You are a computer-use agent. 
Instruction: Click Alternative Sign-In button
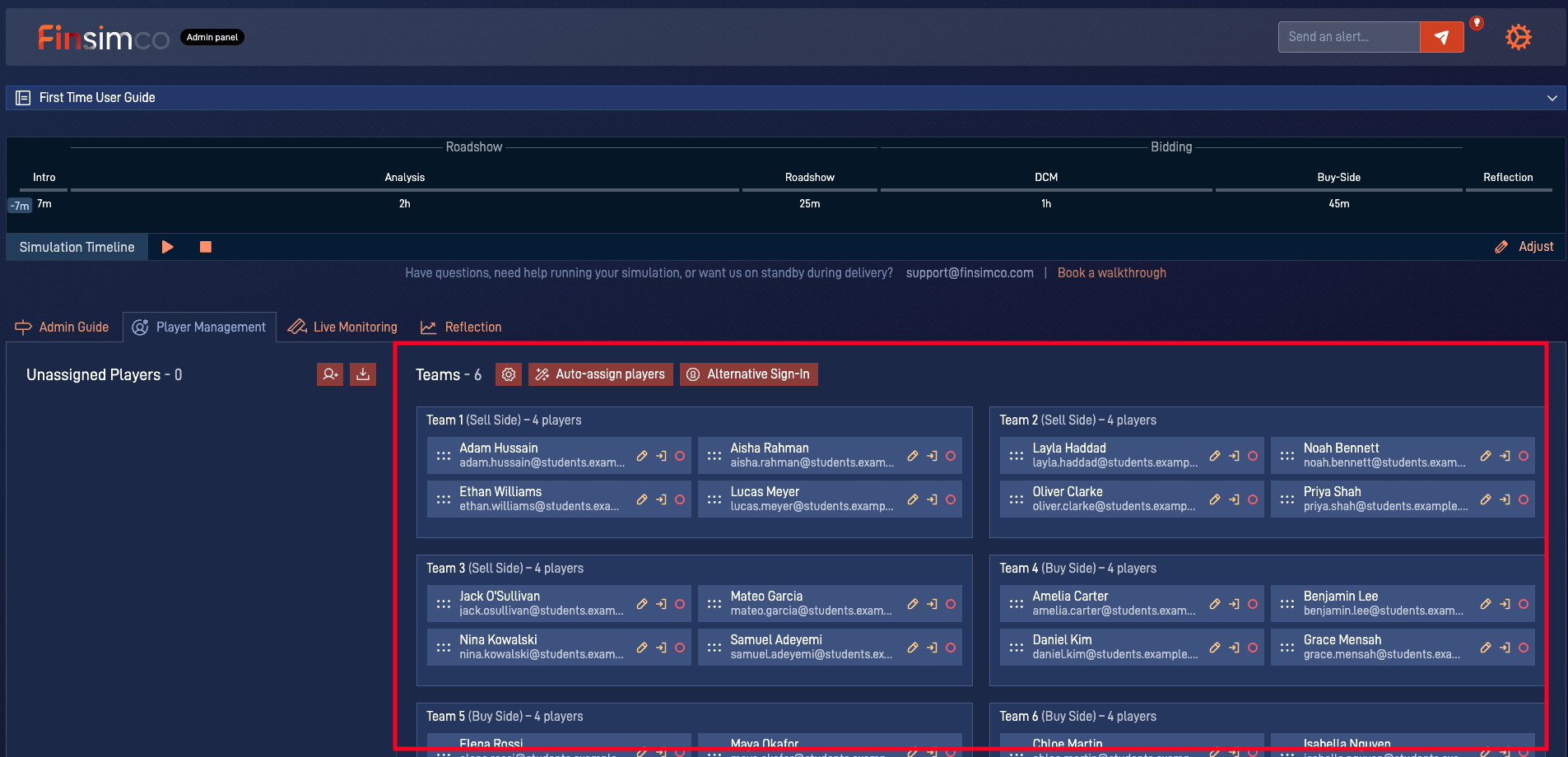[x=749, y=374]
